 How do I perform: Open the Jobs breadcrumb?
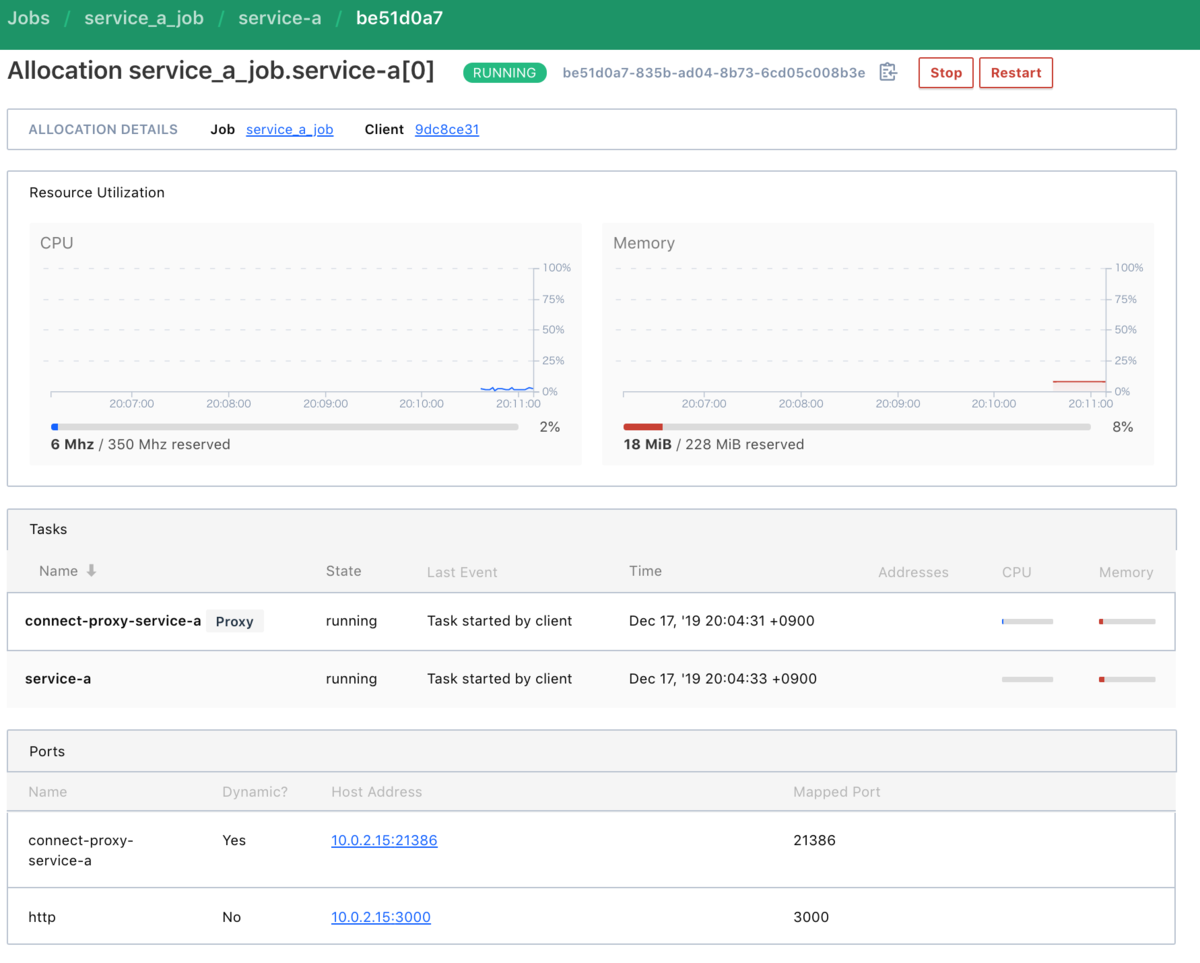[28, 18]
